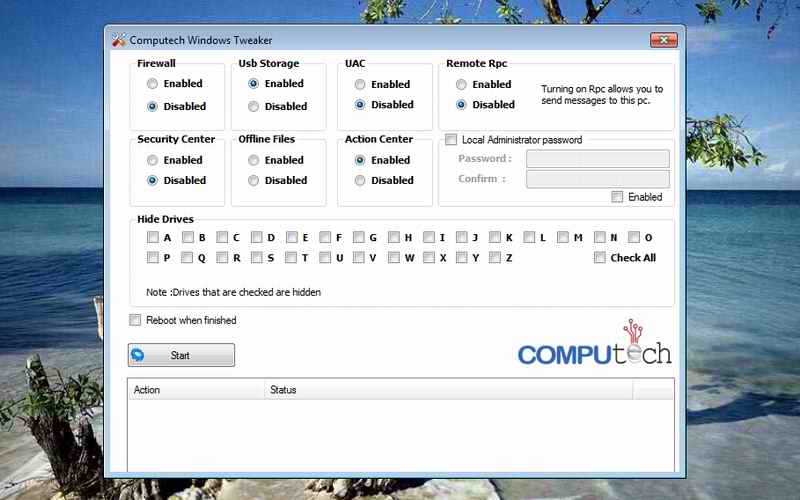Image resolution: width=800 pixels, height=500 pixels.
Task: Click the Confirm password field
Action: [597, 179]
